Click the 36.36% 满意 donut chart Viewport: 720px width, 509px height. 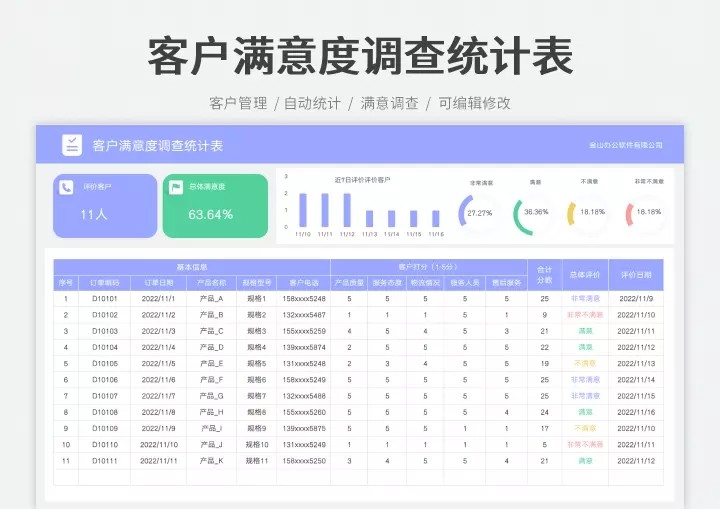coord(535,213)
